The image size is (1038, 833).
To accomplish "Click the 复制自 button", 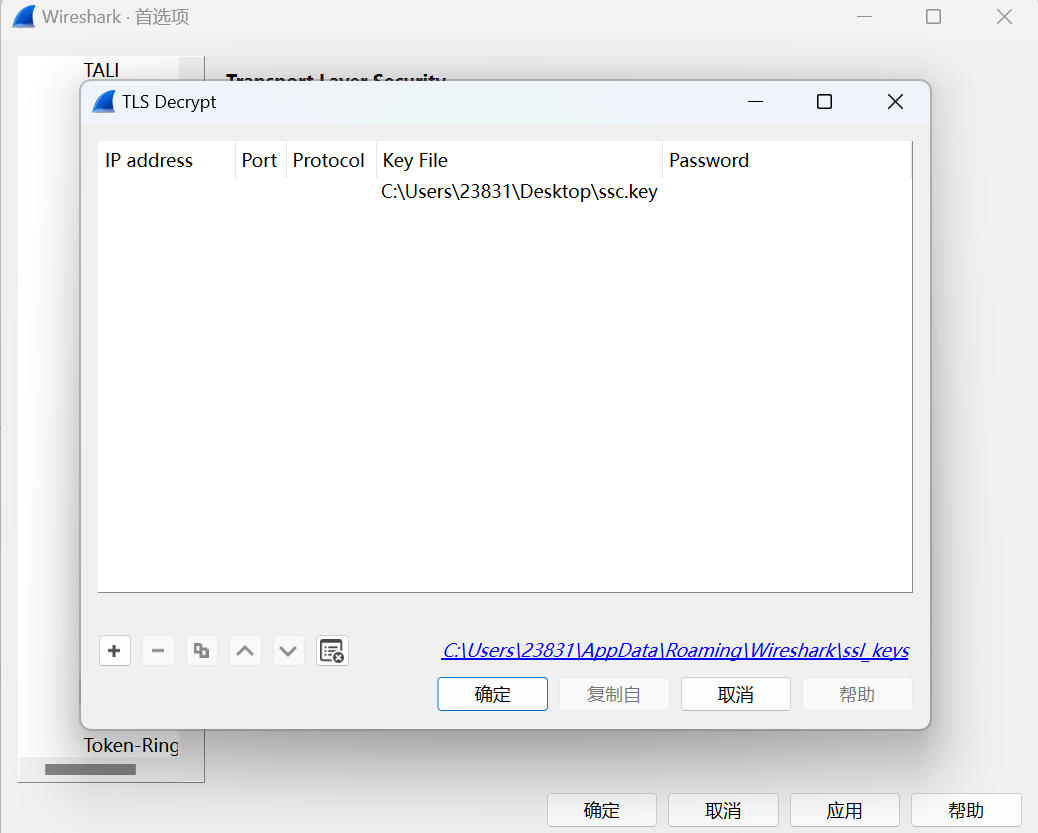I will (x=614, y=694).
